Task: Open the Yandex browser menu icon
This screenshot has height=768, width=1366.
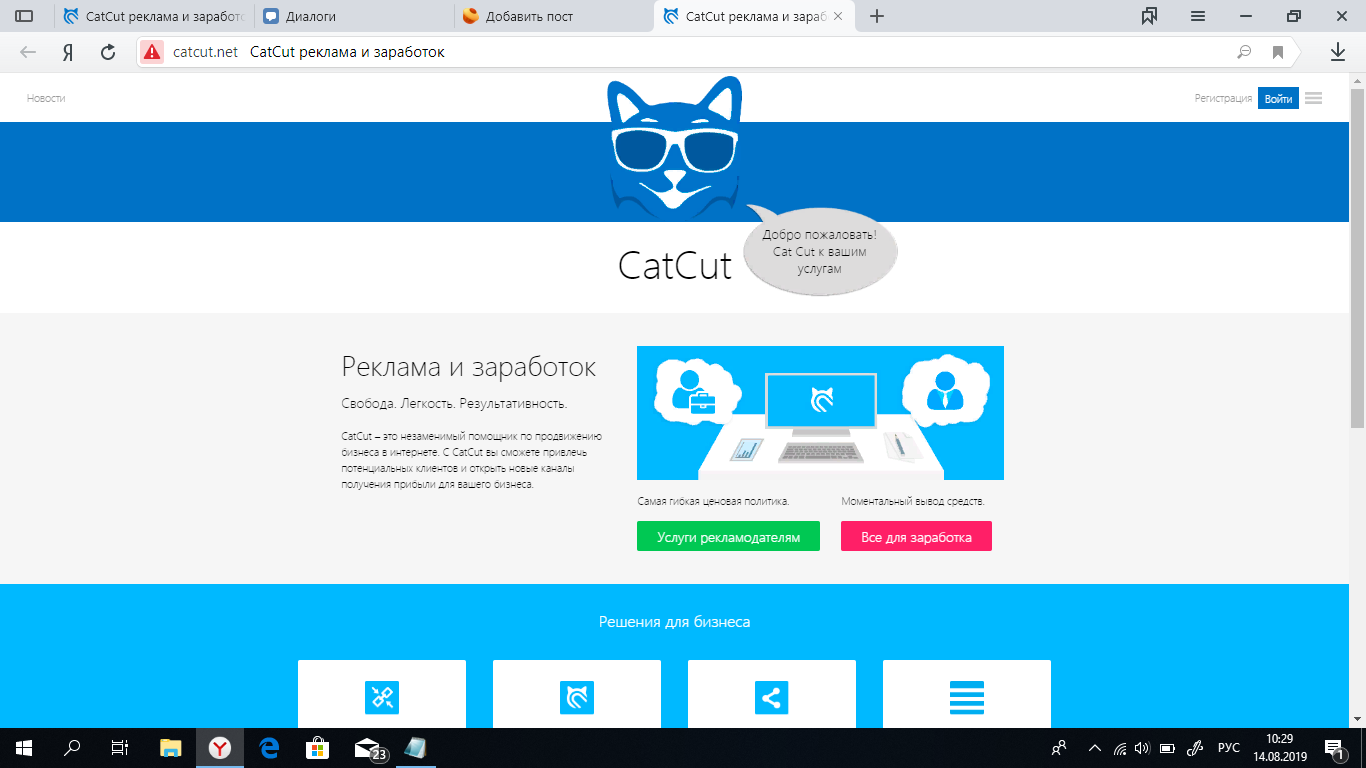Action: [1198, 16]
